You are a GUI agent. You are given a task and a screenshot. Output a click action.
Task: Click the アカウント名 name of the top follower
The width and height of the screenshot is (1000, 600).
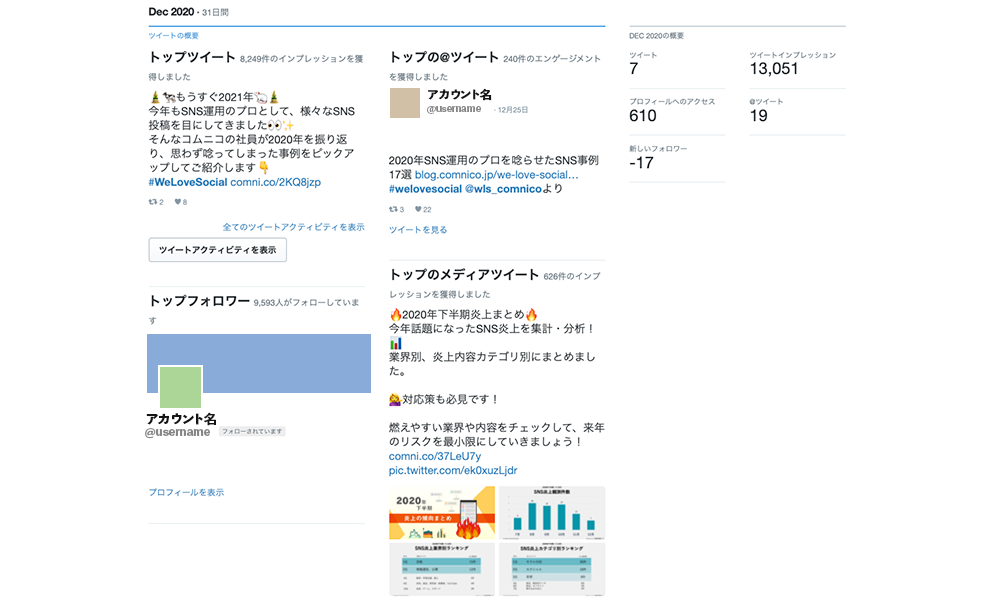coord(182,419)
